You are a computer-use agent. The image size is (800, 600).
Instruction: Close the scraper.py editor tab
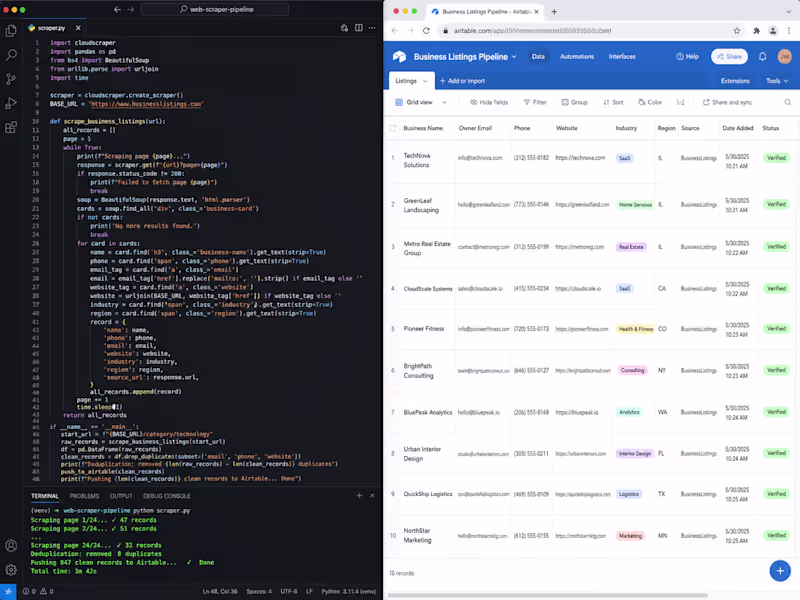pos(78,28)
